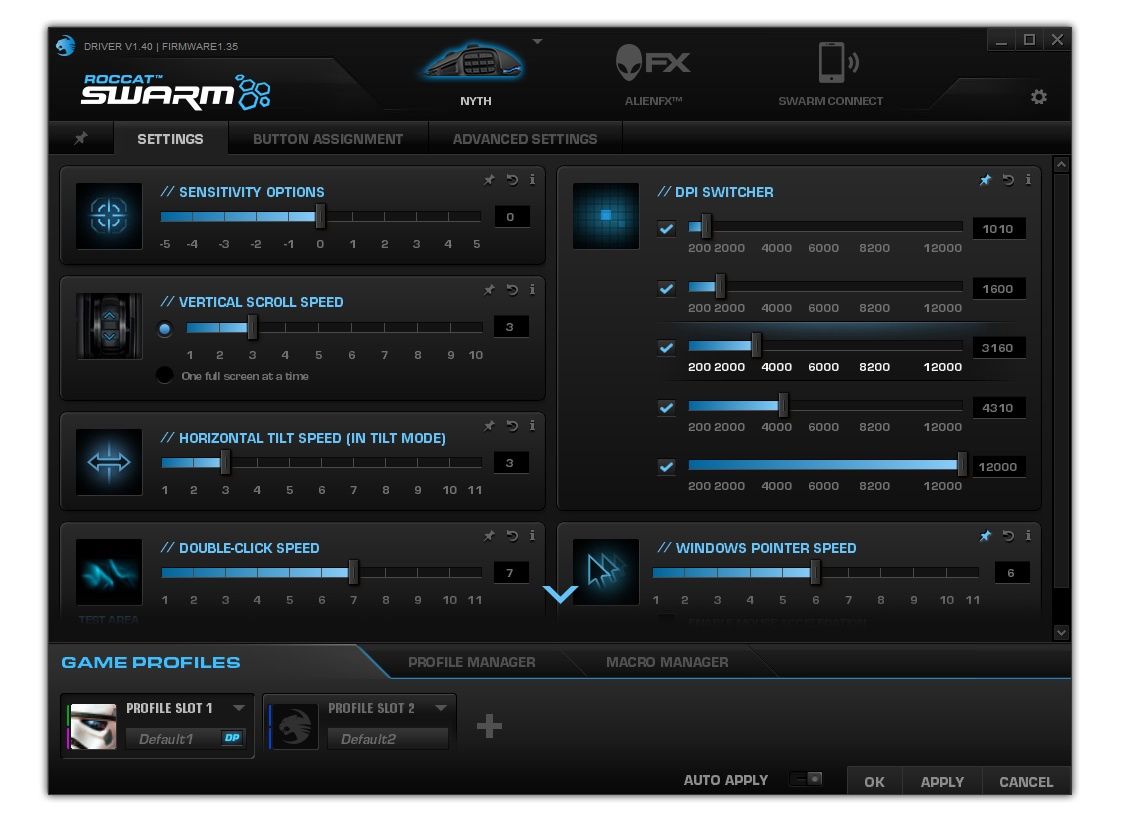Open the Profile Manager tab
Viewport: 1123px width, 828px height.
(x=471, y=663)
